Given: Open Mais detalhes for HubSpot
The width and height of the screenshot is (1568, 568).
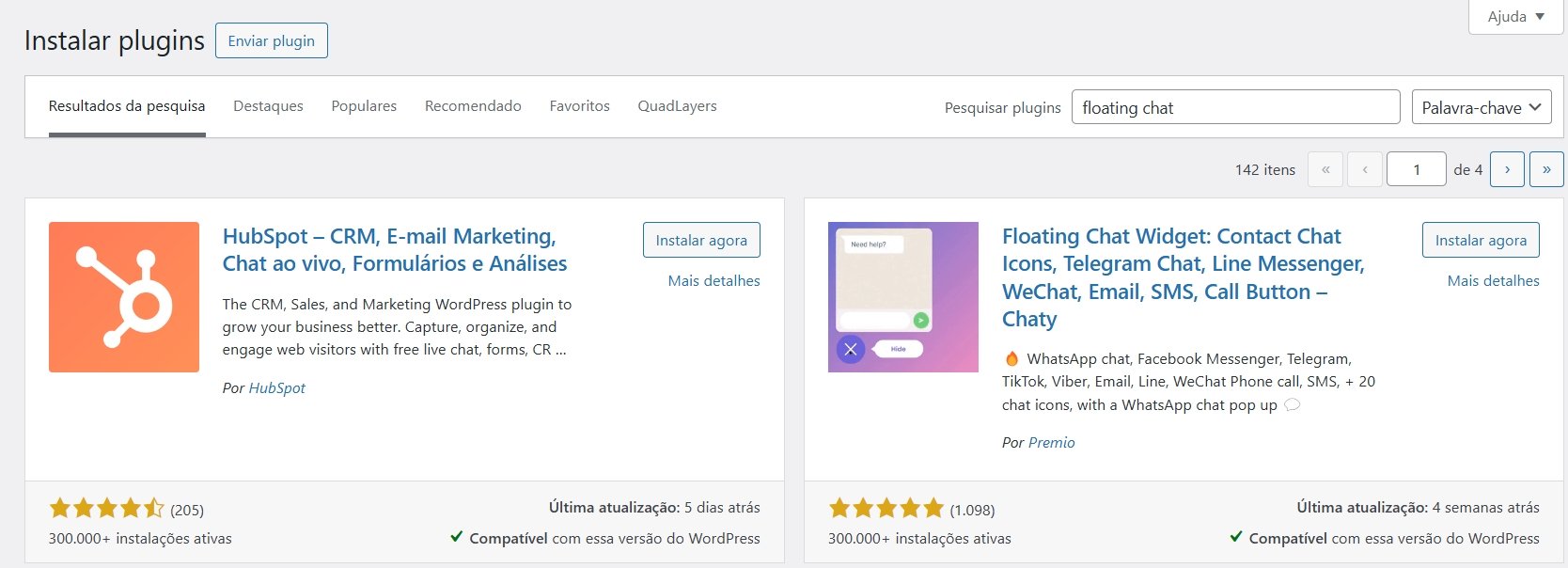Looking at the screenshot, I should point(713,280).
